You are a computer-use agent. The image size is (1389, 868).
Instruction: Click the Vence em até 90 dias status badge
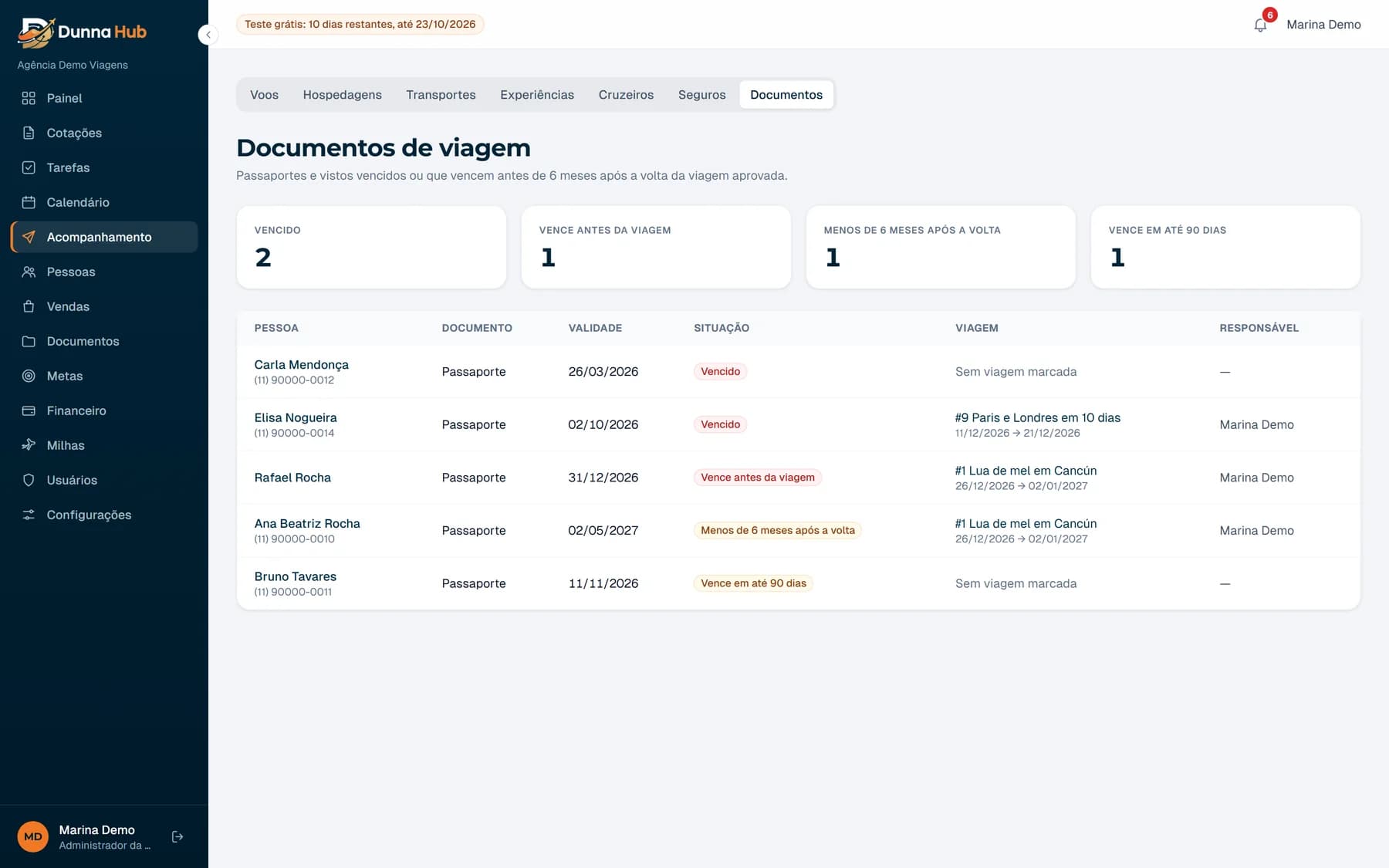(753, 583)
